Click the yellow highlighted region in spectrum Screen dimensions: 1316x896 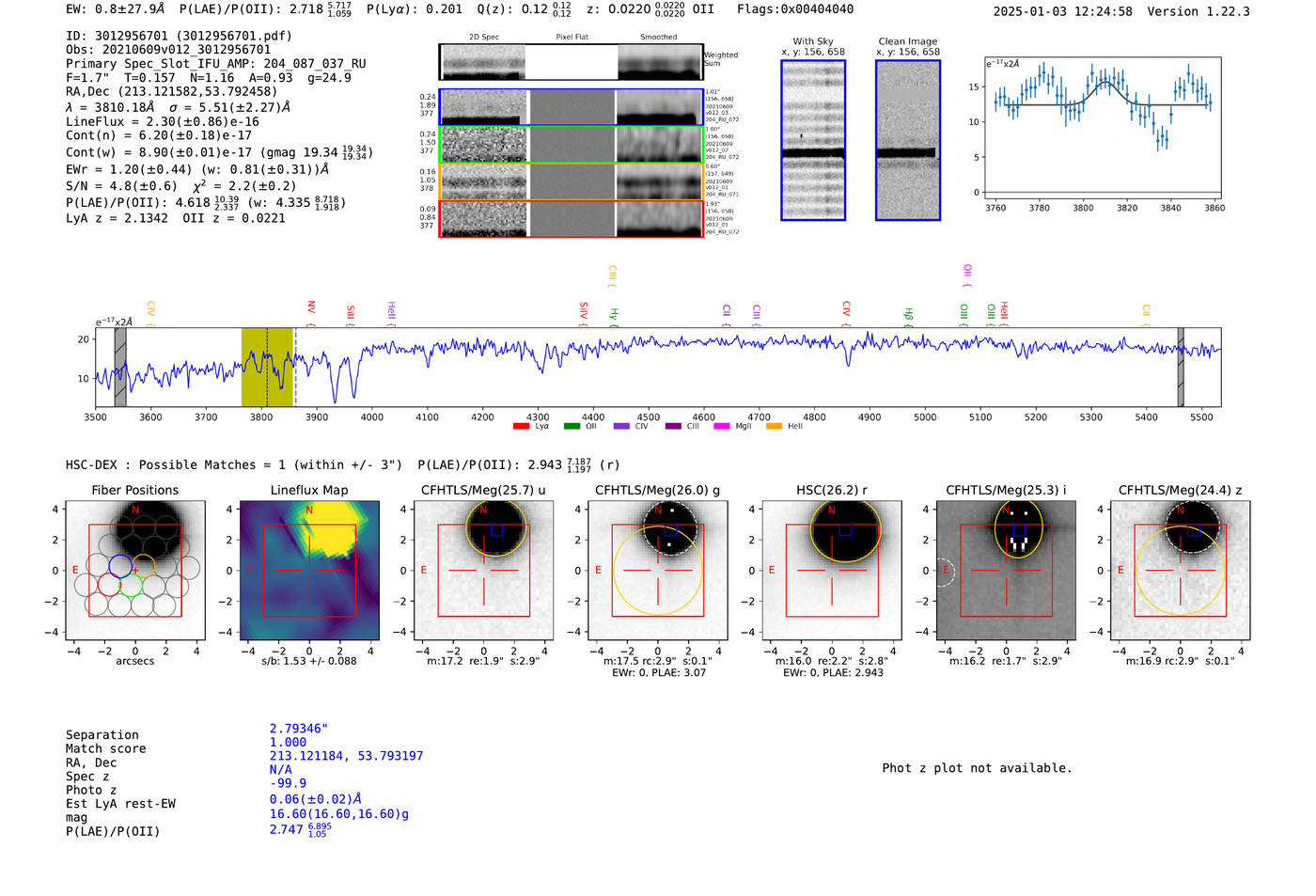267,367
